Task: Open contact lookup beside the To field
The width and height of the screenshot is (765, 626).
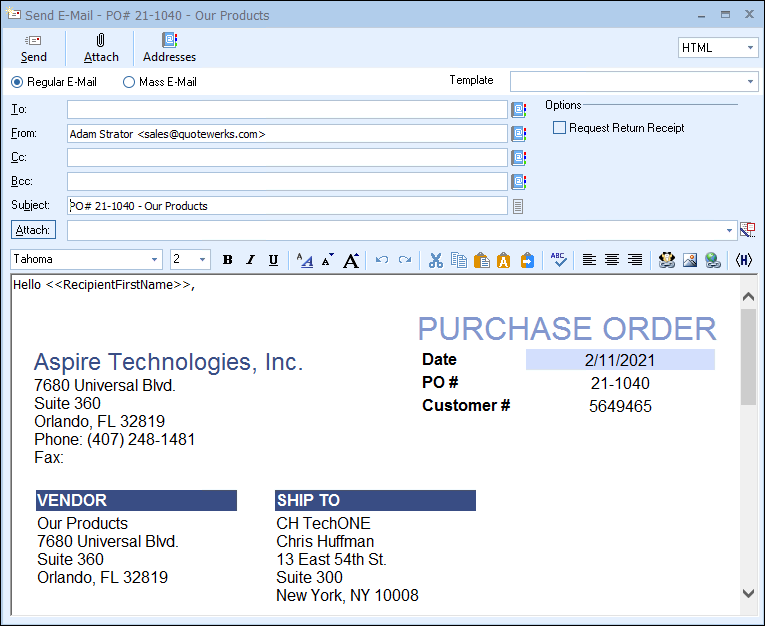Action: point(519,110)
